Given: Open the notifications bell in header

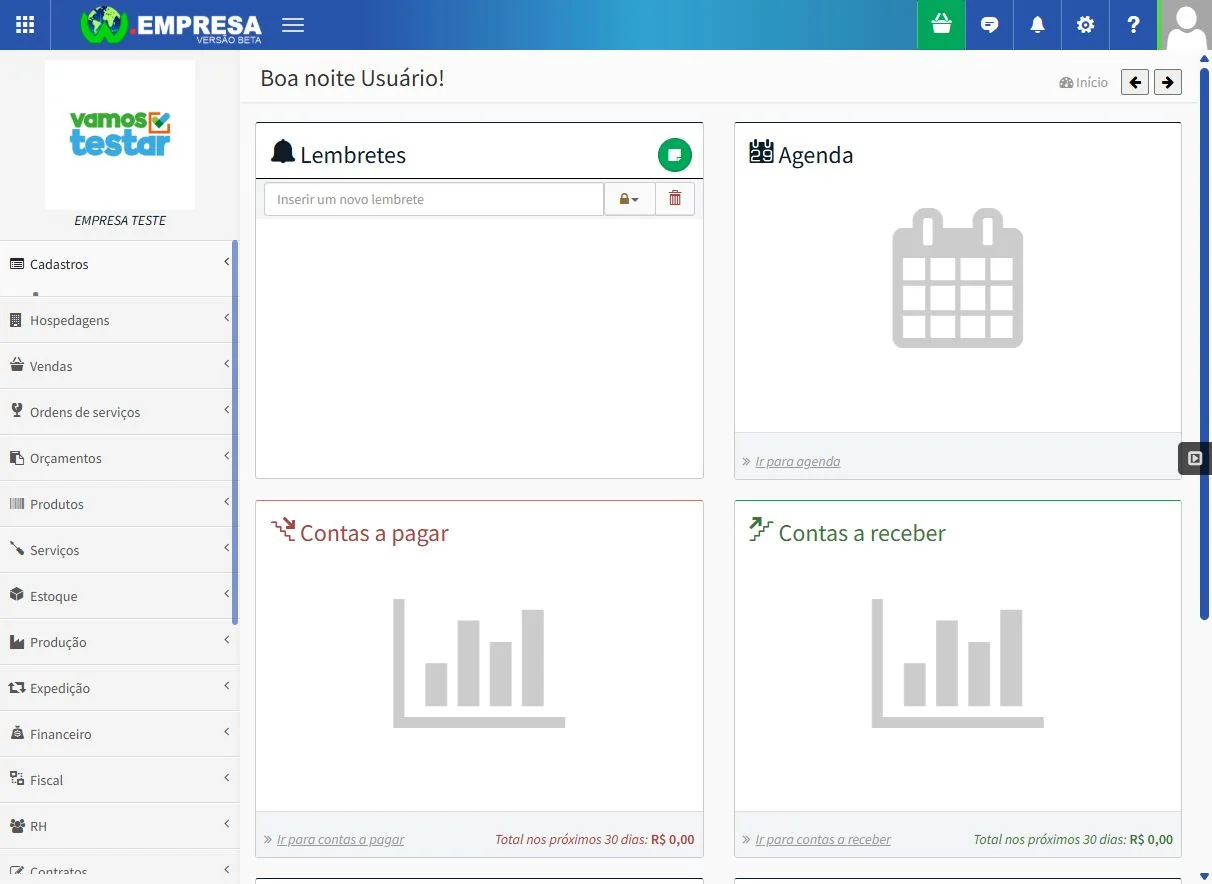Looking at the screenshot, I should [1038, 25].
